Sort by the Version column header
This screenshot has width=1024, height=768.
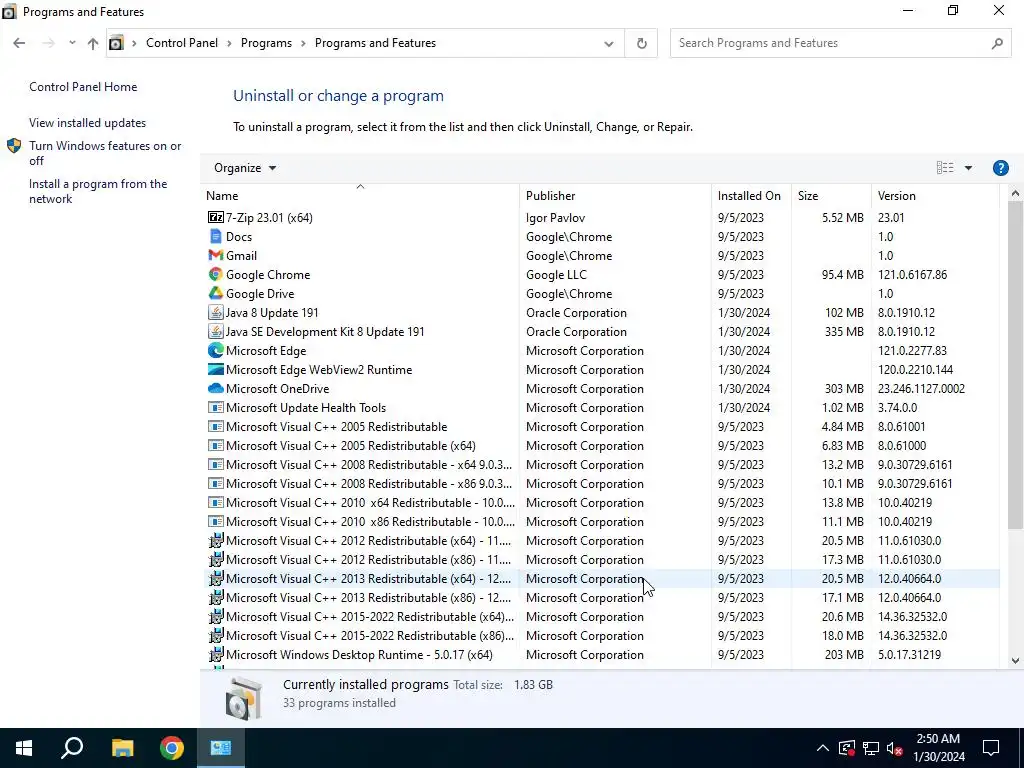coord(935,195)
